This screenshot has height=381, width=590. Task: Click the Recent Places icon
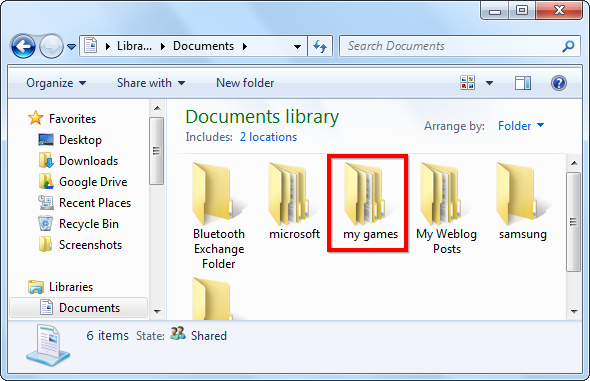click(46, 203)
